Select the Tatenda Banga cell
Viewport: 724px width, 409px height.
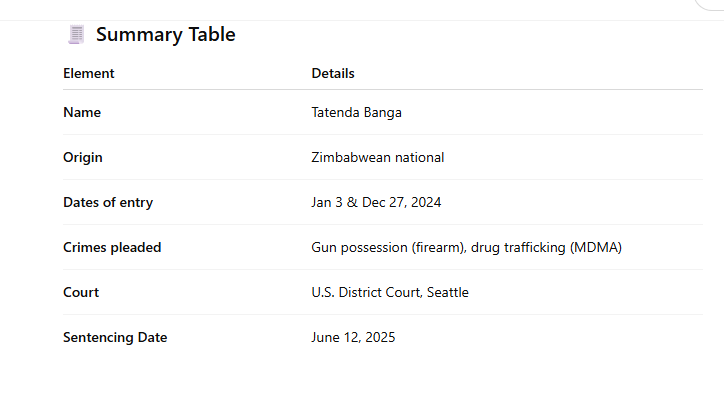(x=356, y=113)
